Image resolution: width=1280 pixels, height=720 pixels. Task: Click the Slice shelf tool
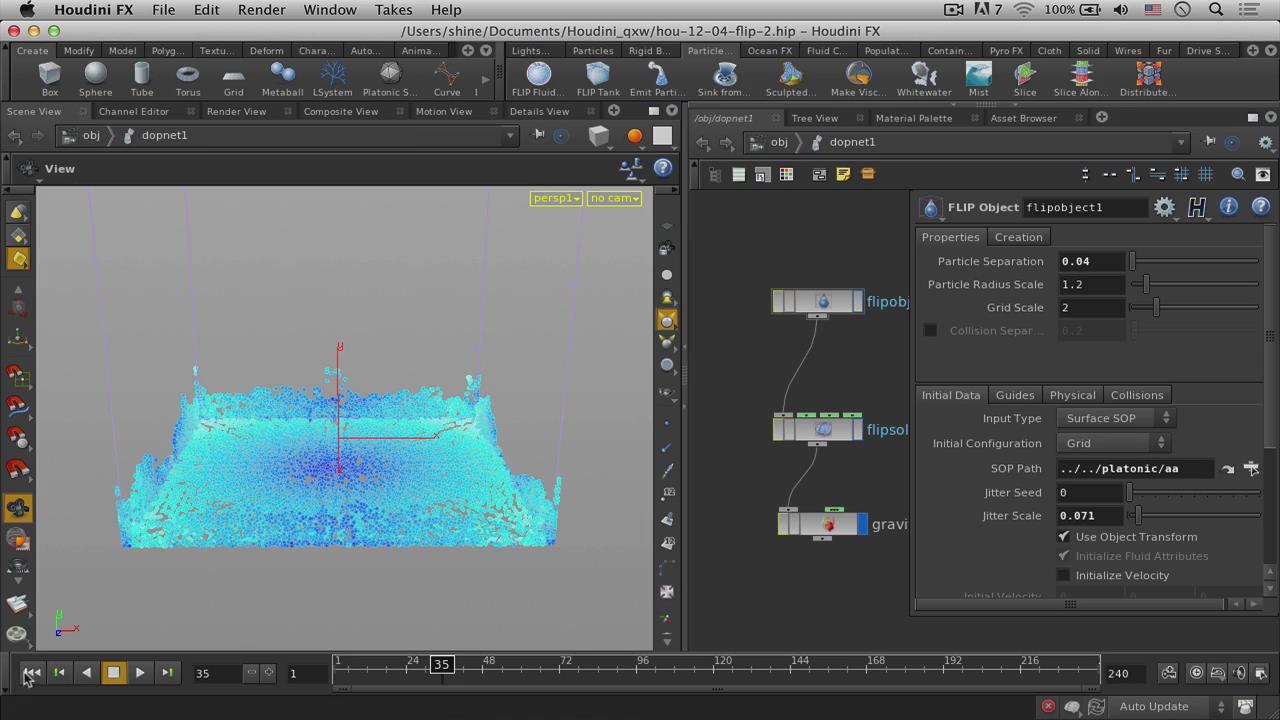[1025, 79]
